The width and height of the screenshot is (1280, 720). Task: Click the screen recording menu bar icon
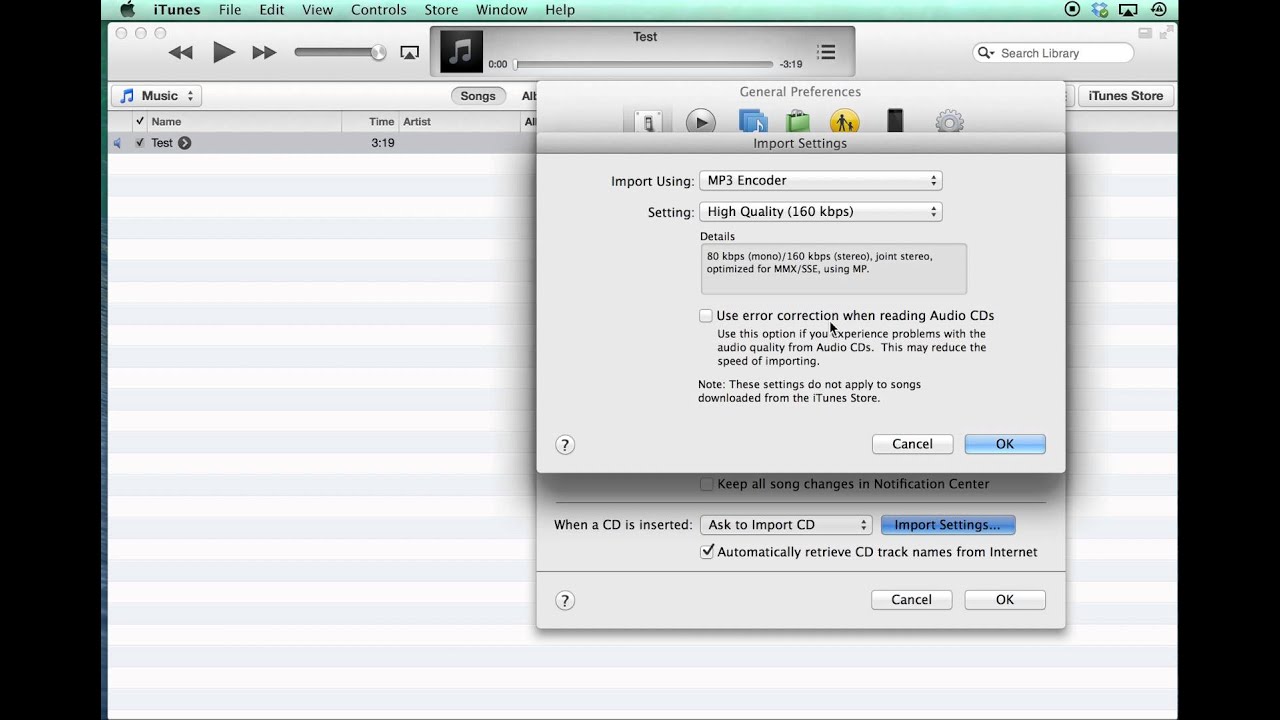[1072, 10]
